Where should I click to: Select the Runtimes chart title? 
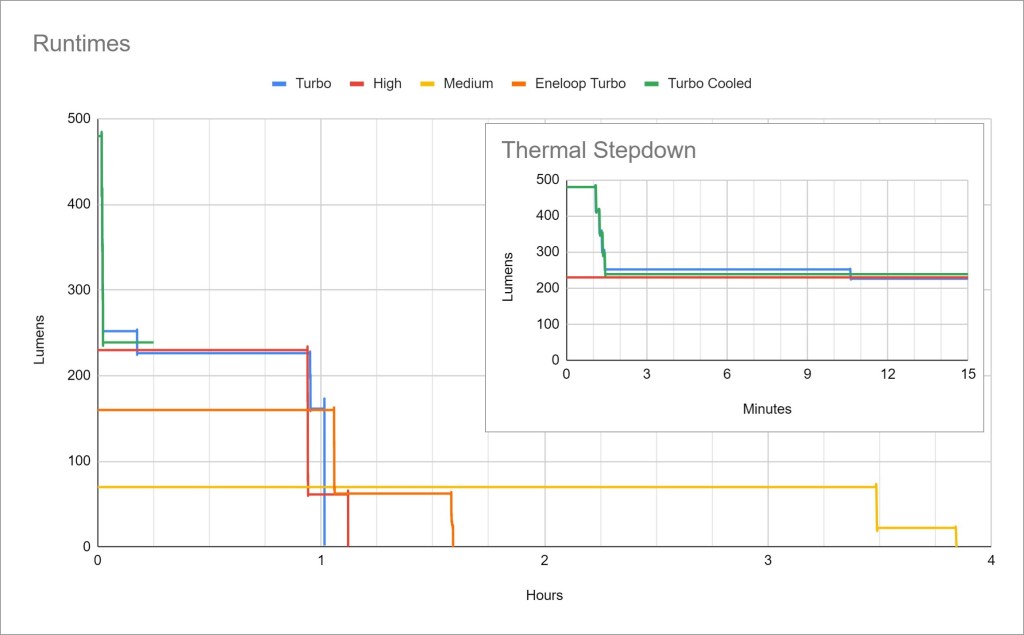click(82, 44)
